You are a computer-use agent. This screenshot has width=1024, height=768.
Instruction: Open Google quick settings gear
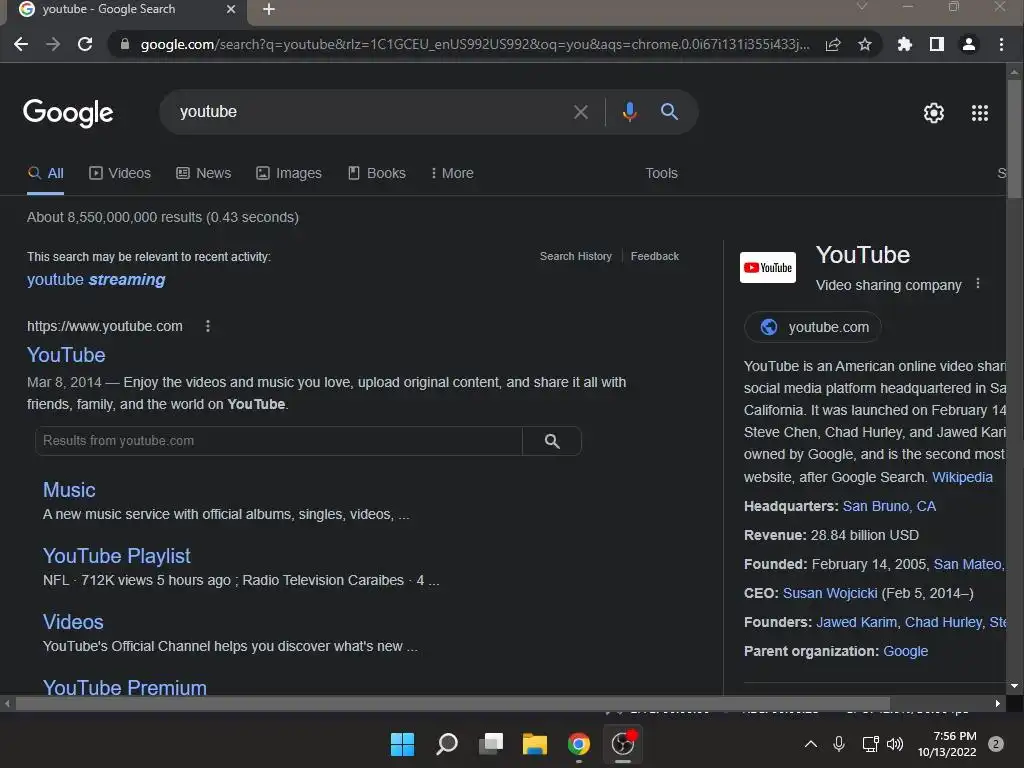point(934,113)
